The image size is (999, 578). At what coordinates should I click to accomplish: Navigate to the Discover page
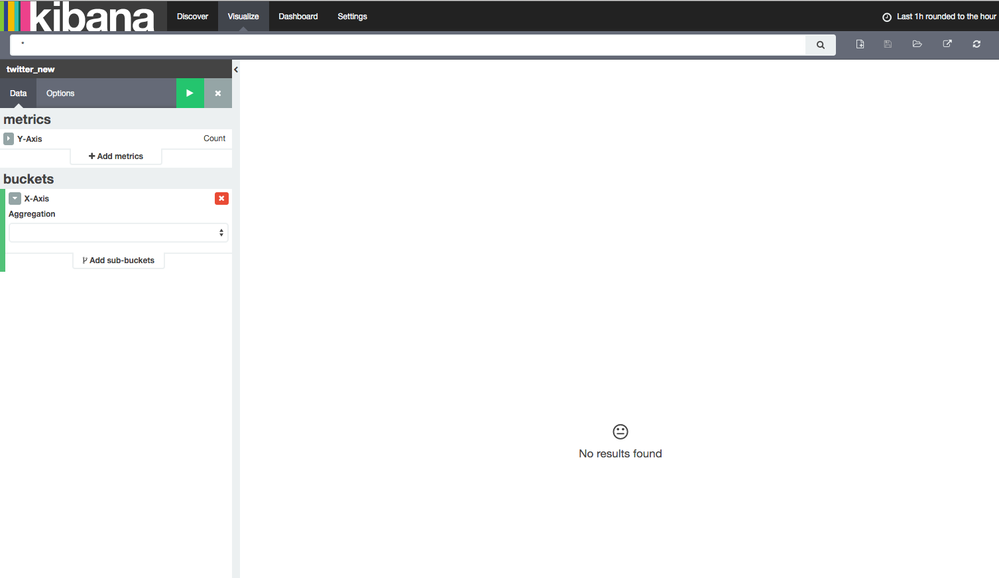(x=191, y=16)
